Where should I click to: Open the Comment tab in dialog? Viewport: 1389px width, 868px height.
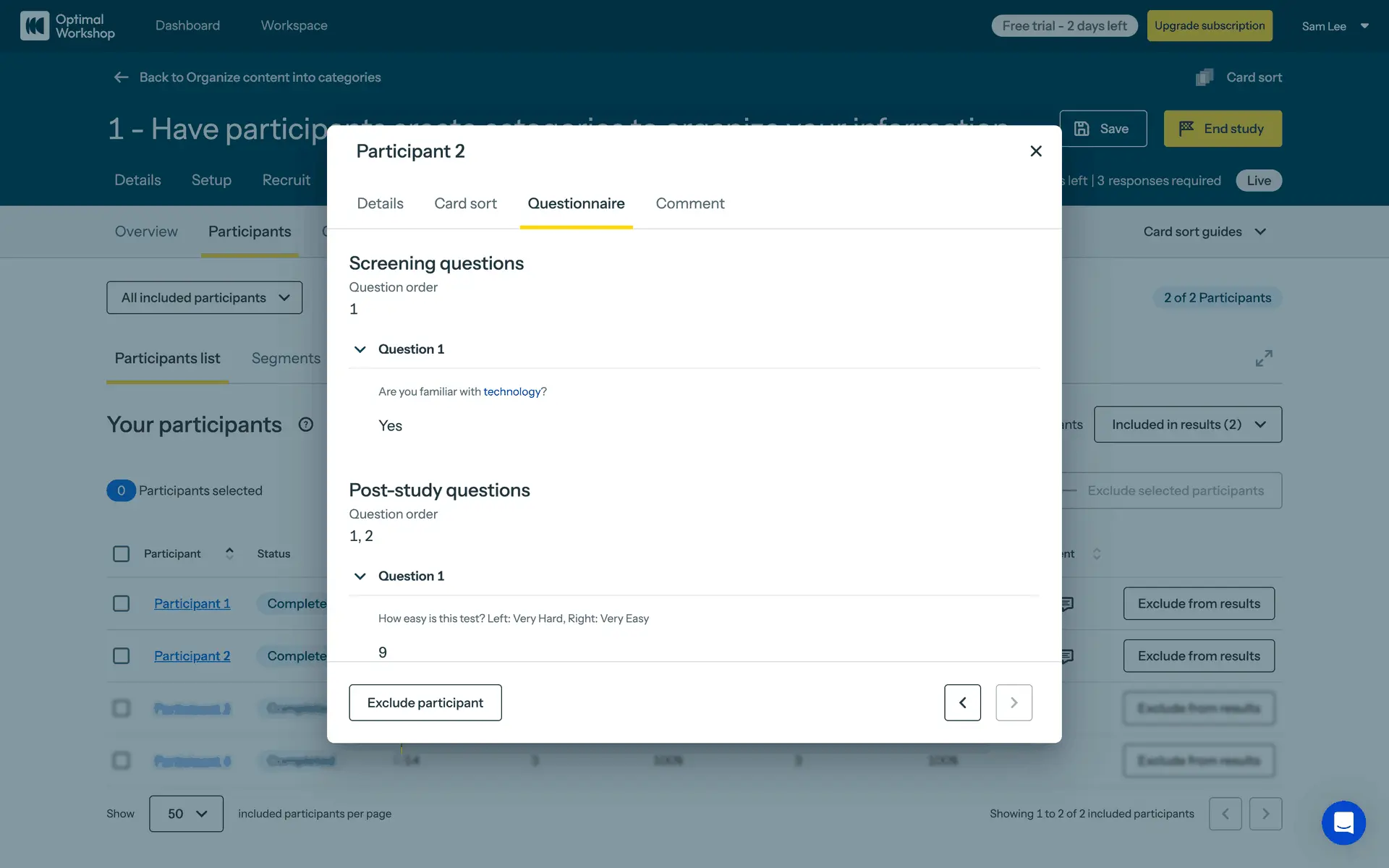[689, 203]
